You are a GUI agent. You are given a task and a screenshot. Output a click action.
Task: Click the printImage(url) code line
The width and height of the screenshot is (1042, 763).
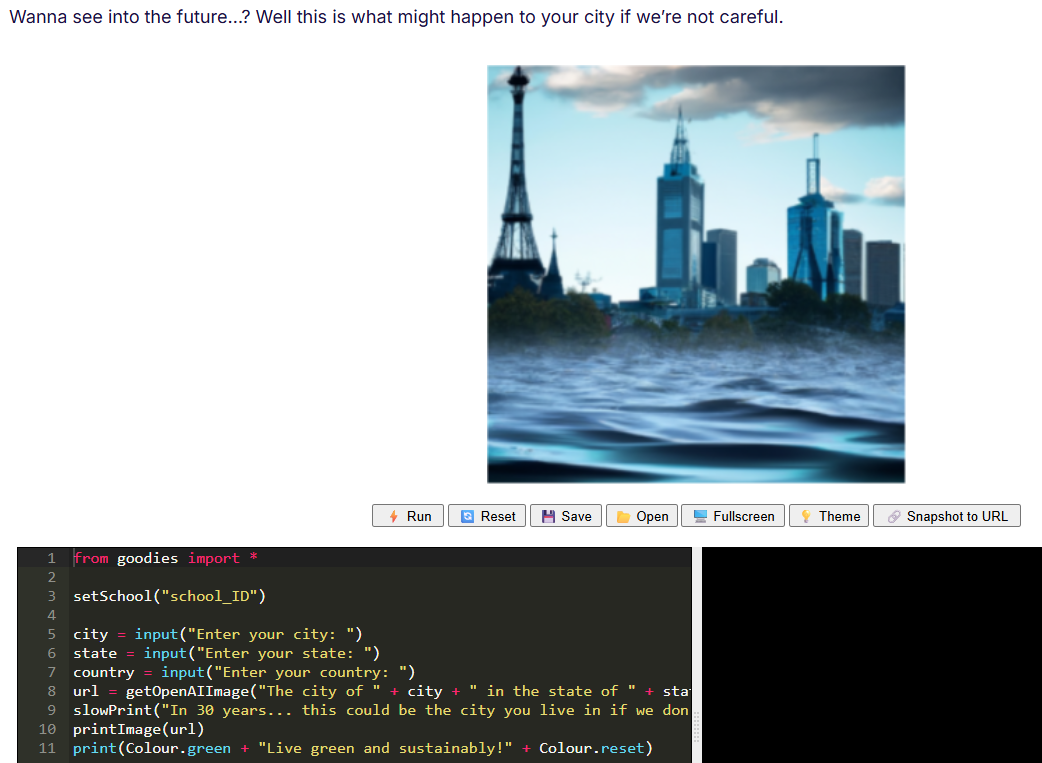pos(138,729)
